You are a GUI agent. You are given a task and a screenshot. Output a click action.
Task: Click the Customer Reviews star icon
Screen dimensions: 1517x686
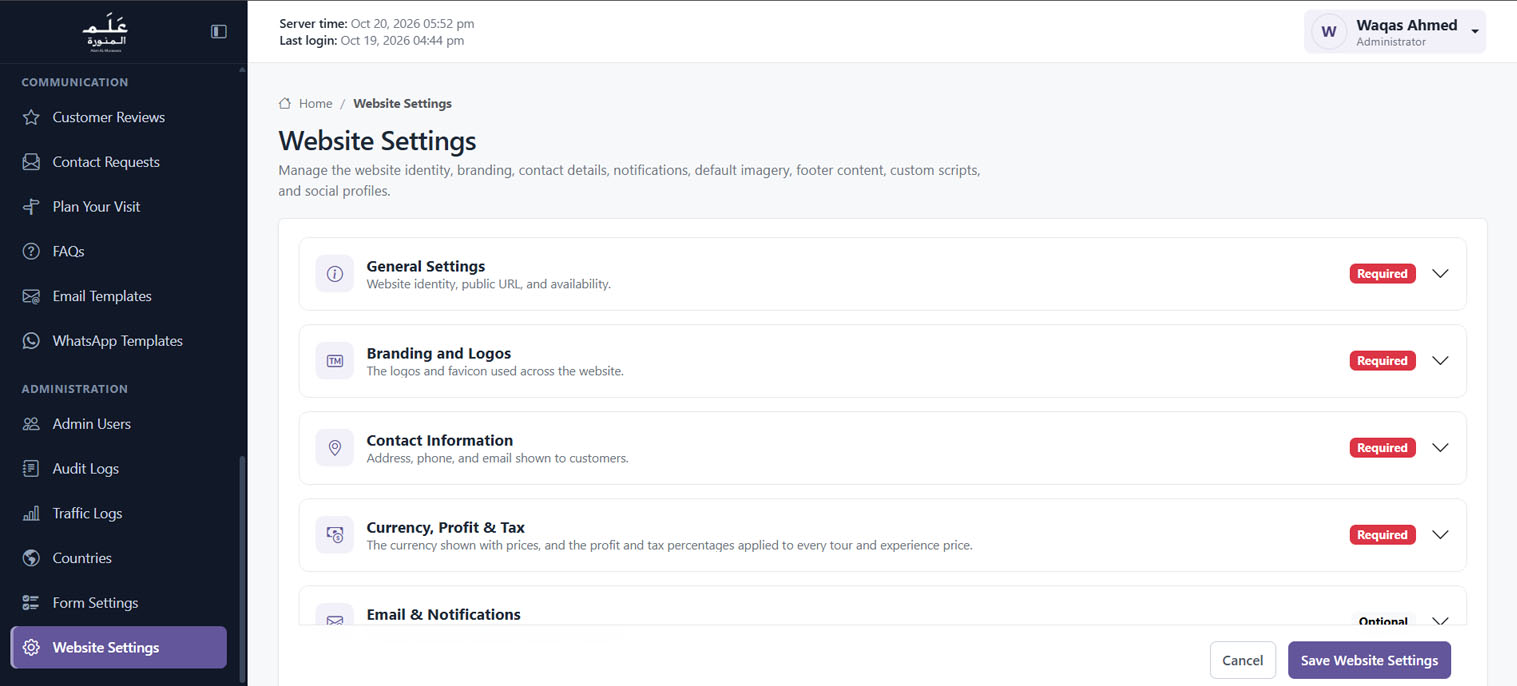tap(31, 117)
